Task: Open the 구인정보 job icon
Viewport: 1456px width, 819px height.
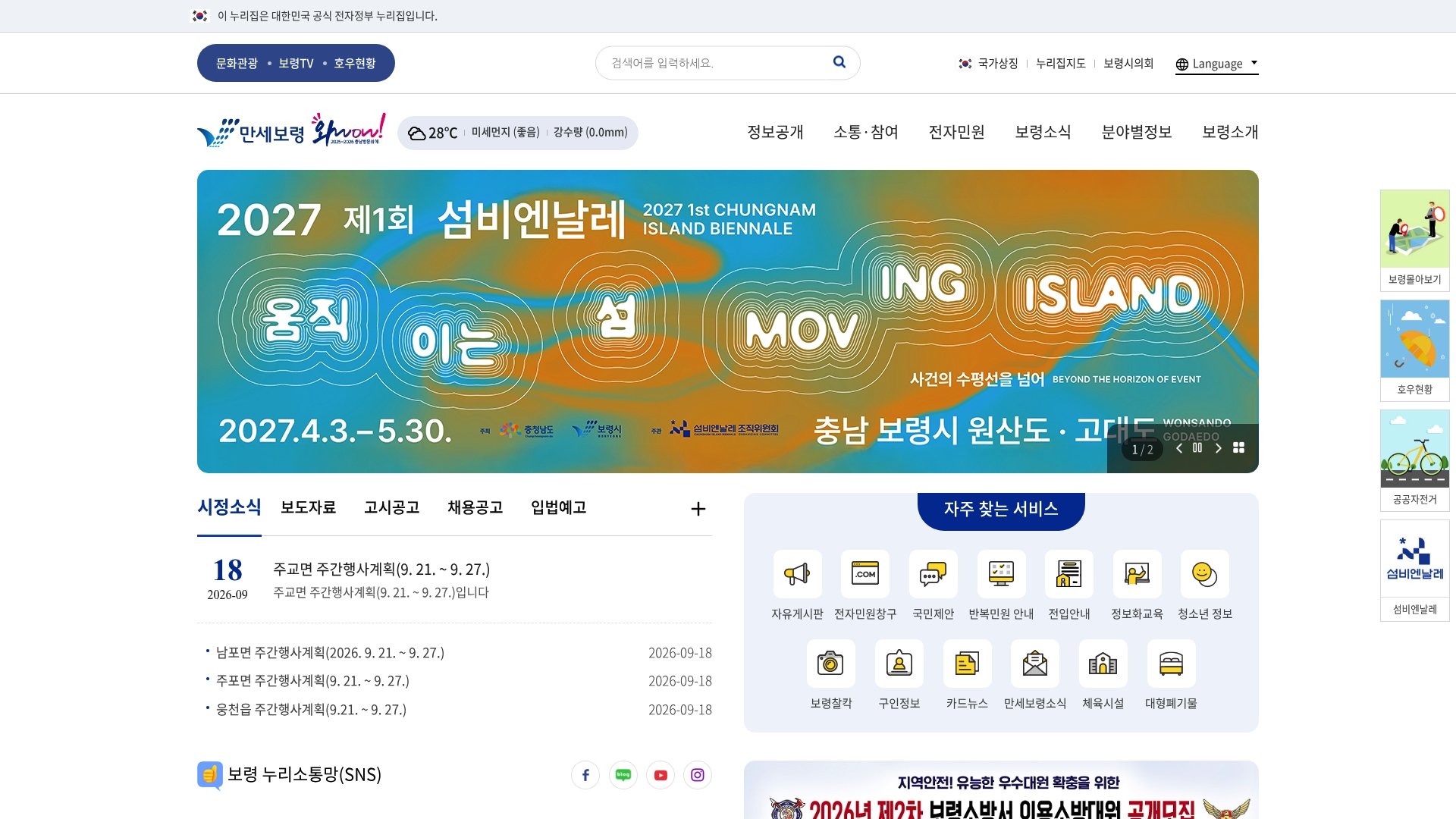Action: [x=899, y=664]
